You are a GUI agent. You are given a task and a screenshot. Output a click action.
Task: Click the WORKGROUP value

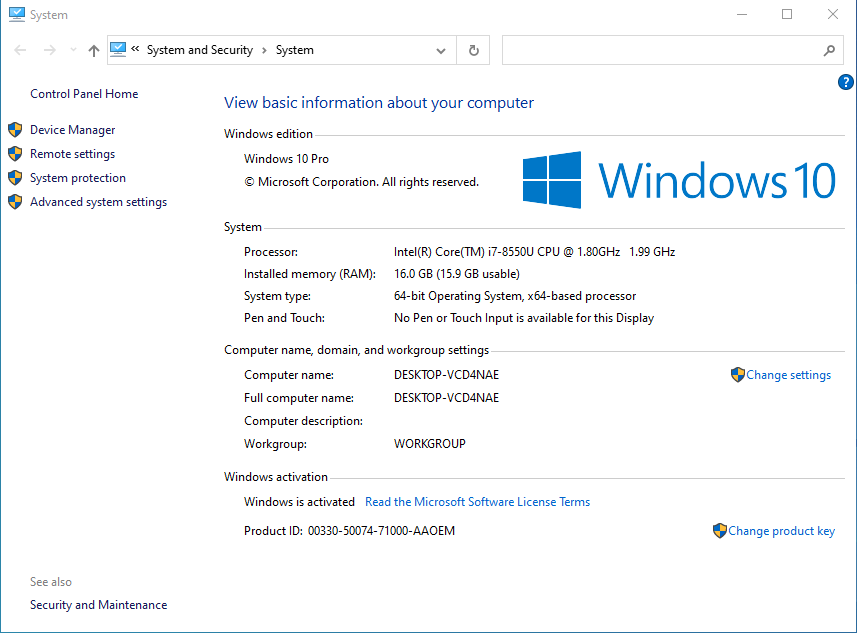tap(430, 444)
